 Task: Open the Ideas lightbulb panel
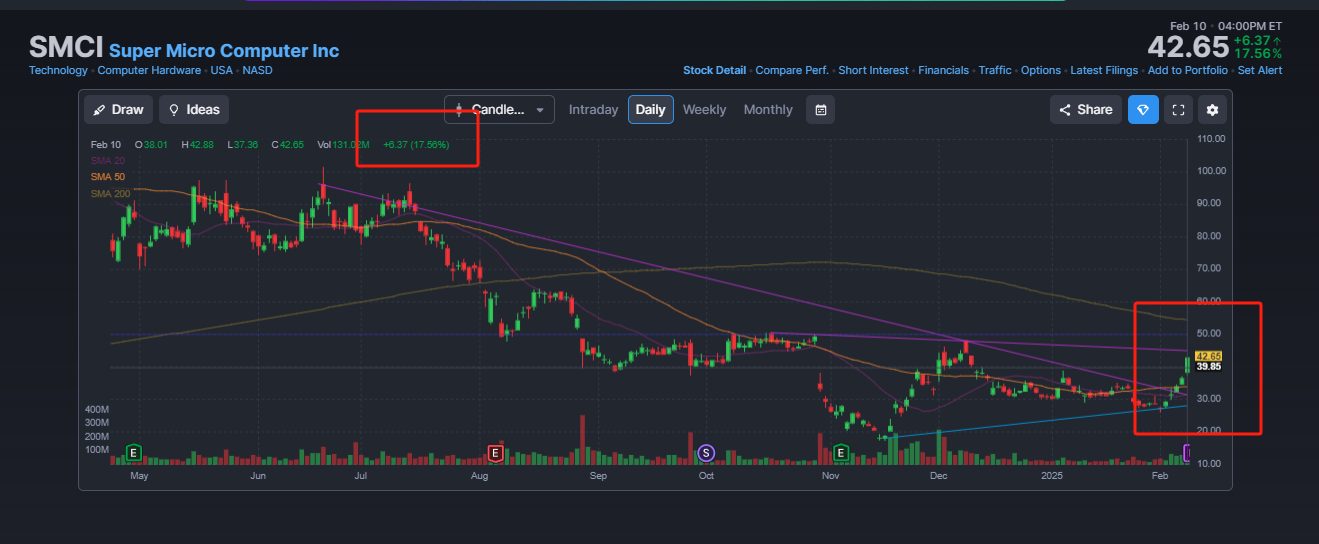194,110
